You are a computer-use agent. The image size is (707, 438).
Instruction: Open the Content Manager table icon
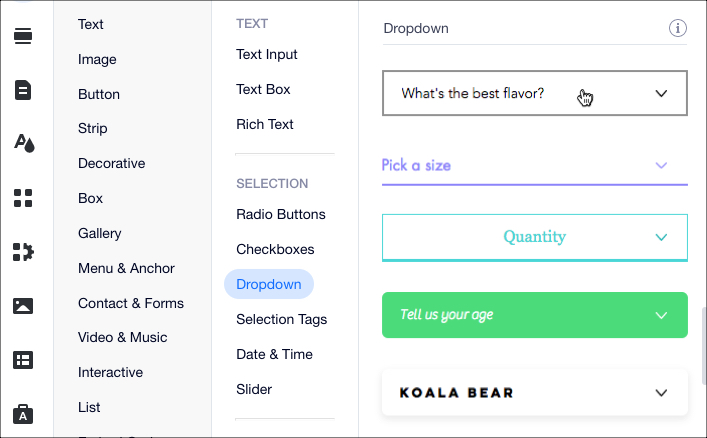[x=23, y=360]
